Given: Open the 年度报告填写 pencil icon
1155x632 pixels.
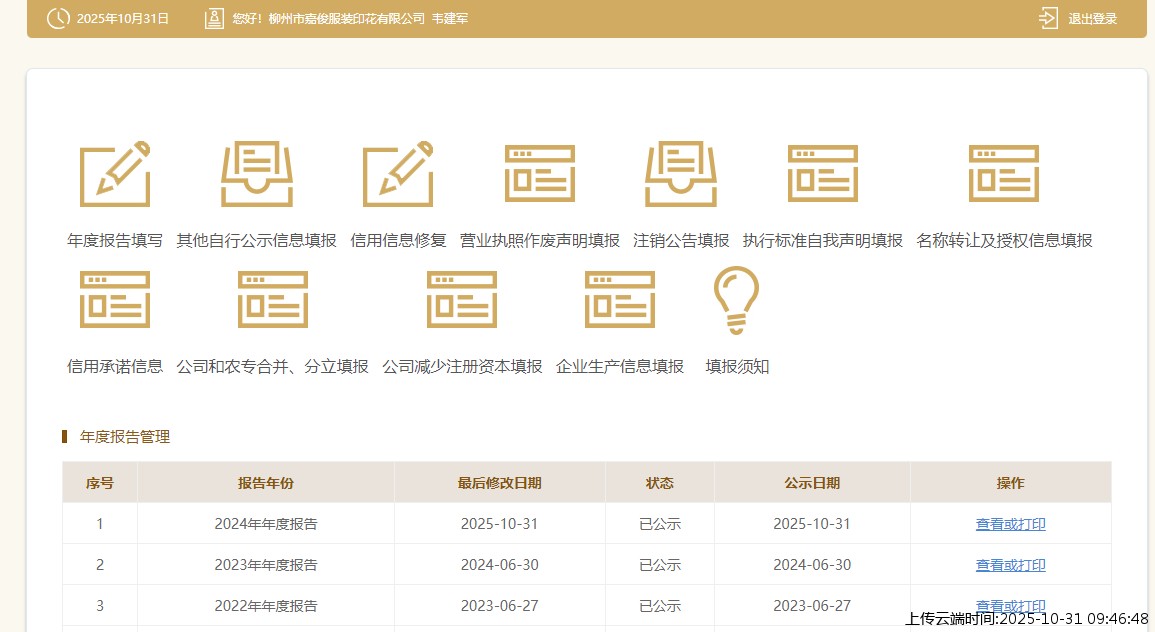Looking at the screenshot, I should 115,175.
